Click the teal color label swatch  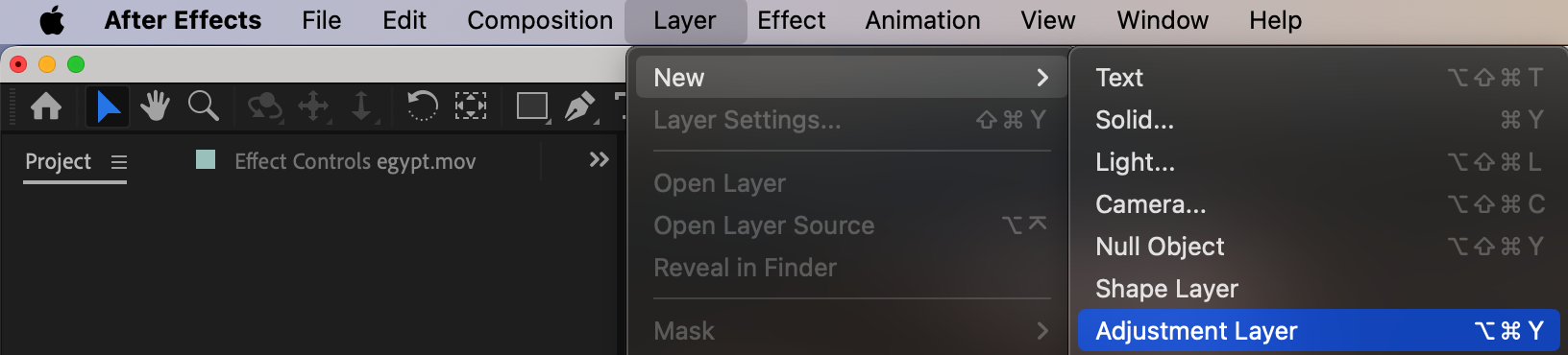pyautogui.click(x=206, y=159)
